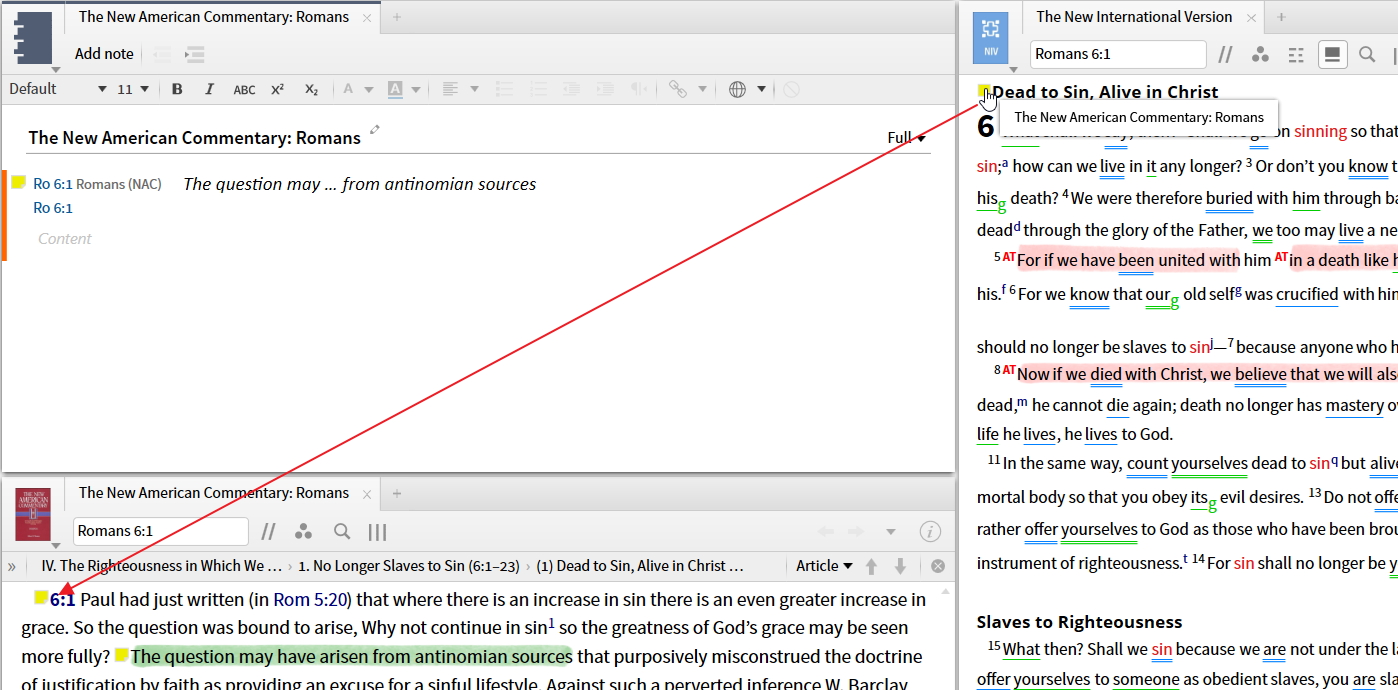This screenshot has width=1398, height=690.
Task: Click the note Content field
Action: click(x=65, y=238)
